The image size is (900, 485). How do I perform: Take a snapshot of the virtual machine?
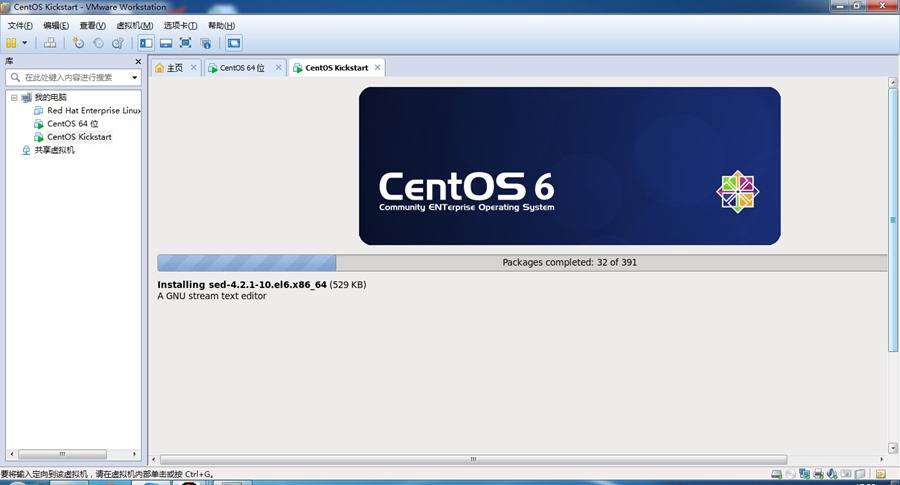pos(79,43)
